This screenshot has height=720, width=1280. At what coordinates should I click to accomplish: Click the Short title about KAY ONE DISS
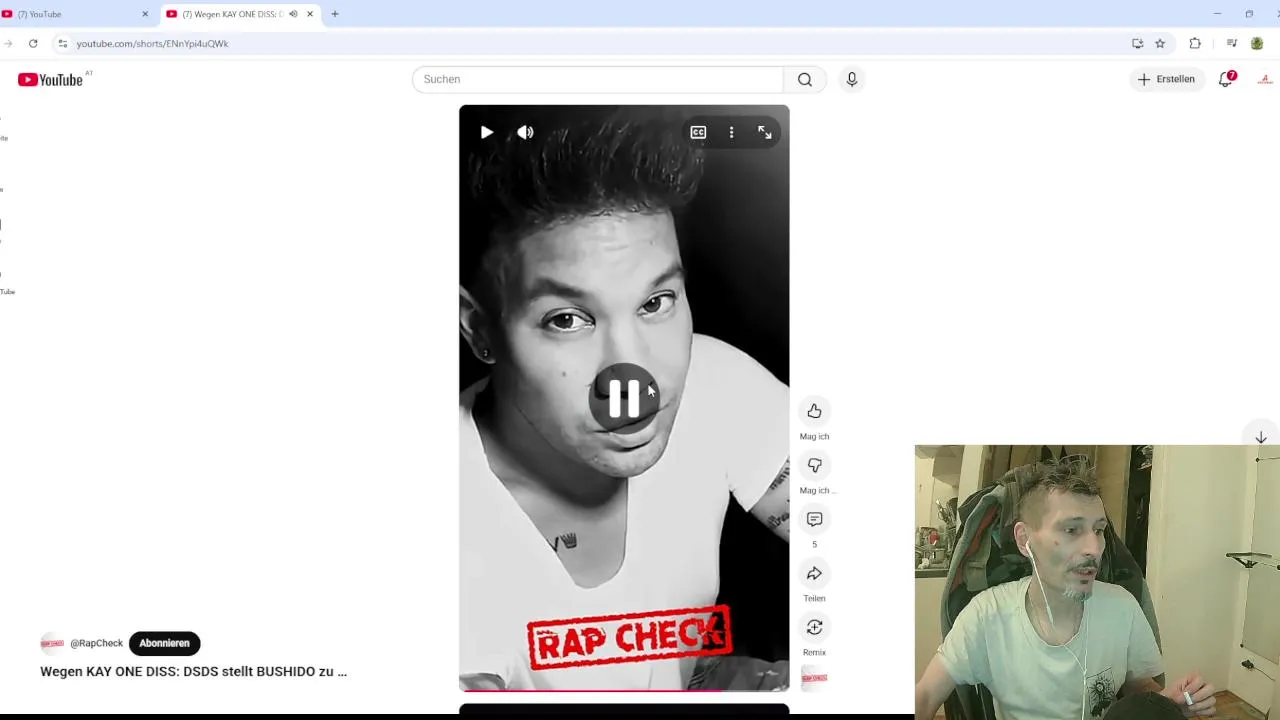click(x=193, y=671)
